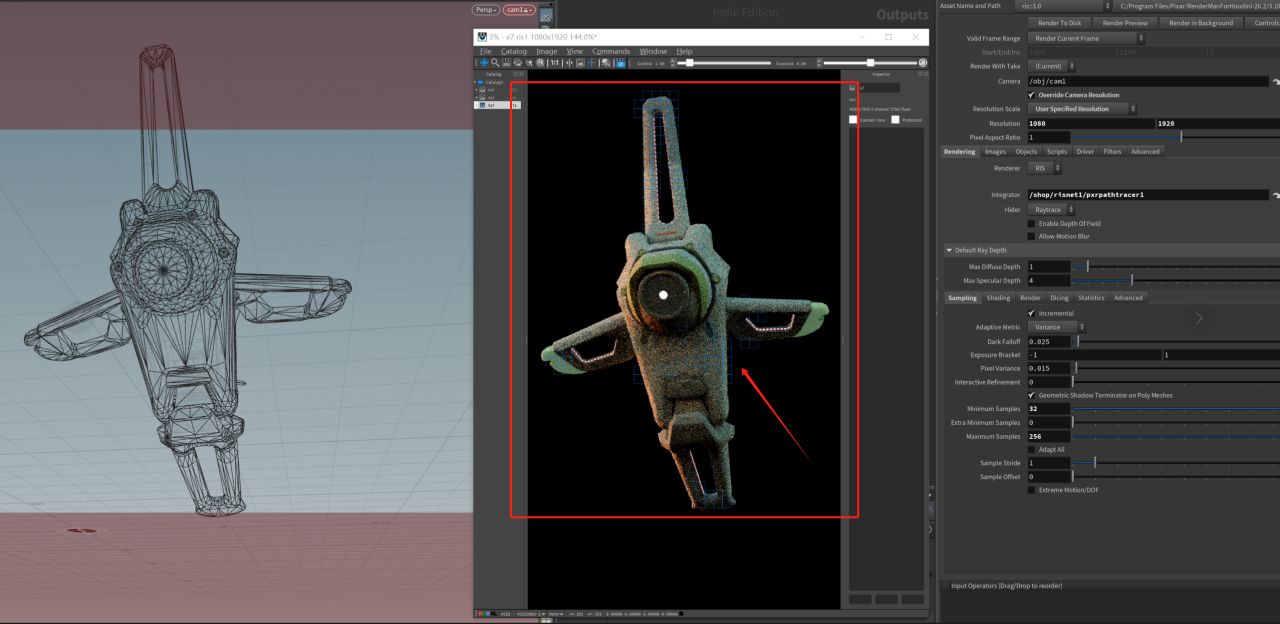Viewport: 1280px width, 624px height.
Task: Click the Render To Disk button
Action: coord(1058,23)
